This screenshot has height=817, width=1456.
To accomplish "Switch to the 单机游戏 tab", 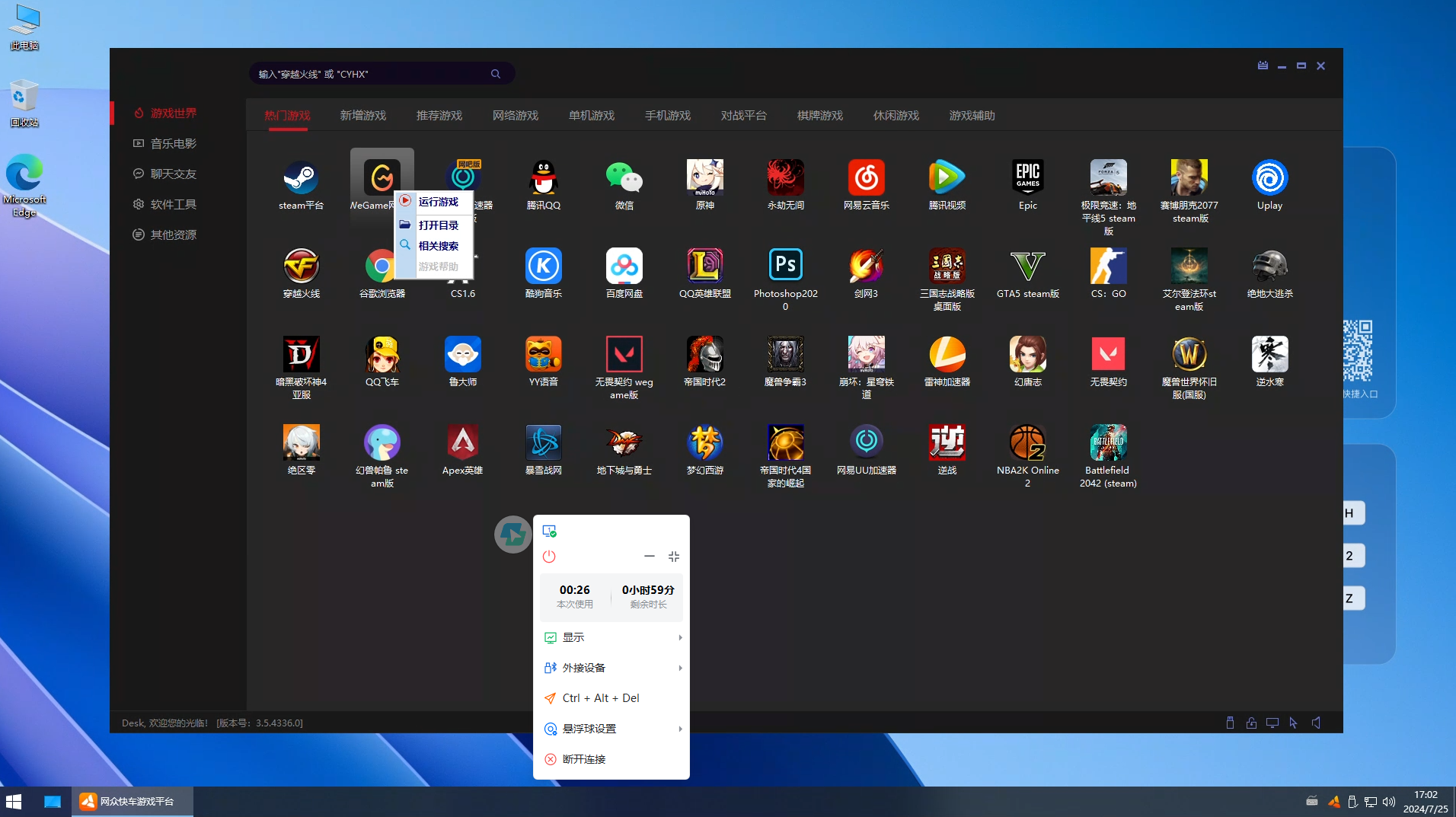I will click(x=592, y=116).
